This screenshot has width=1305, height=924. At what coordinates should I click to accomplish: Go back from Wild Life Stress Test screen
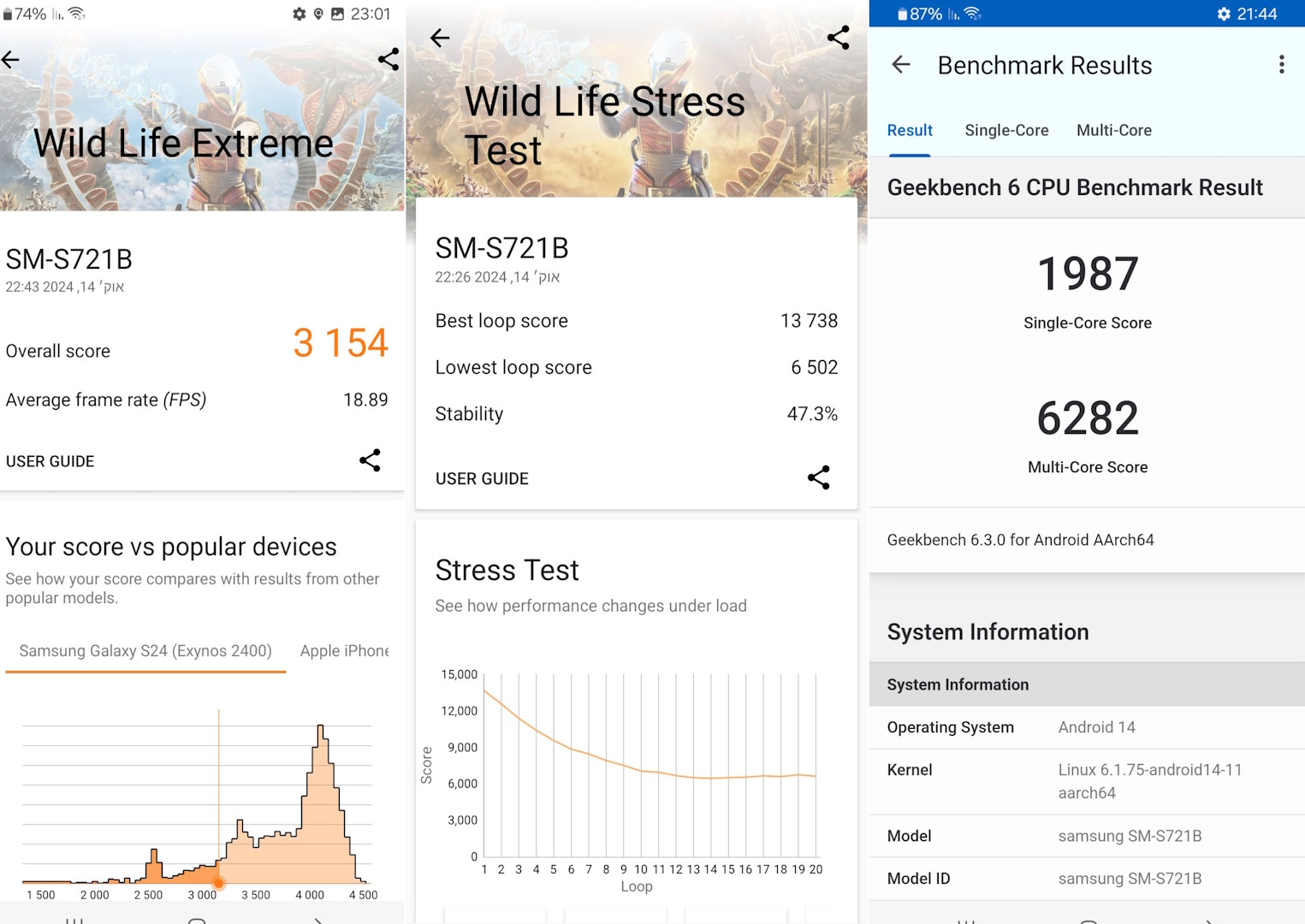click(440, 38)
